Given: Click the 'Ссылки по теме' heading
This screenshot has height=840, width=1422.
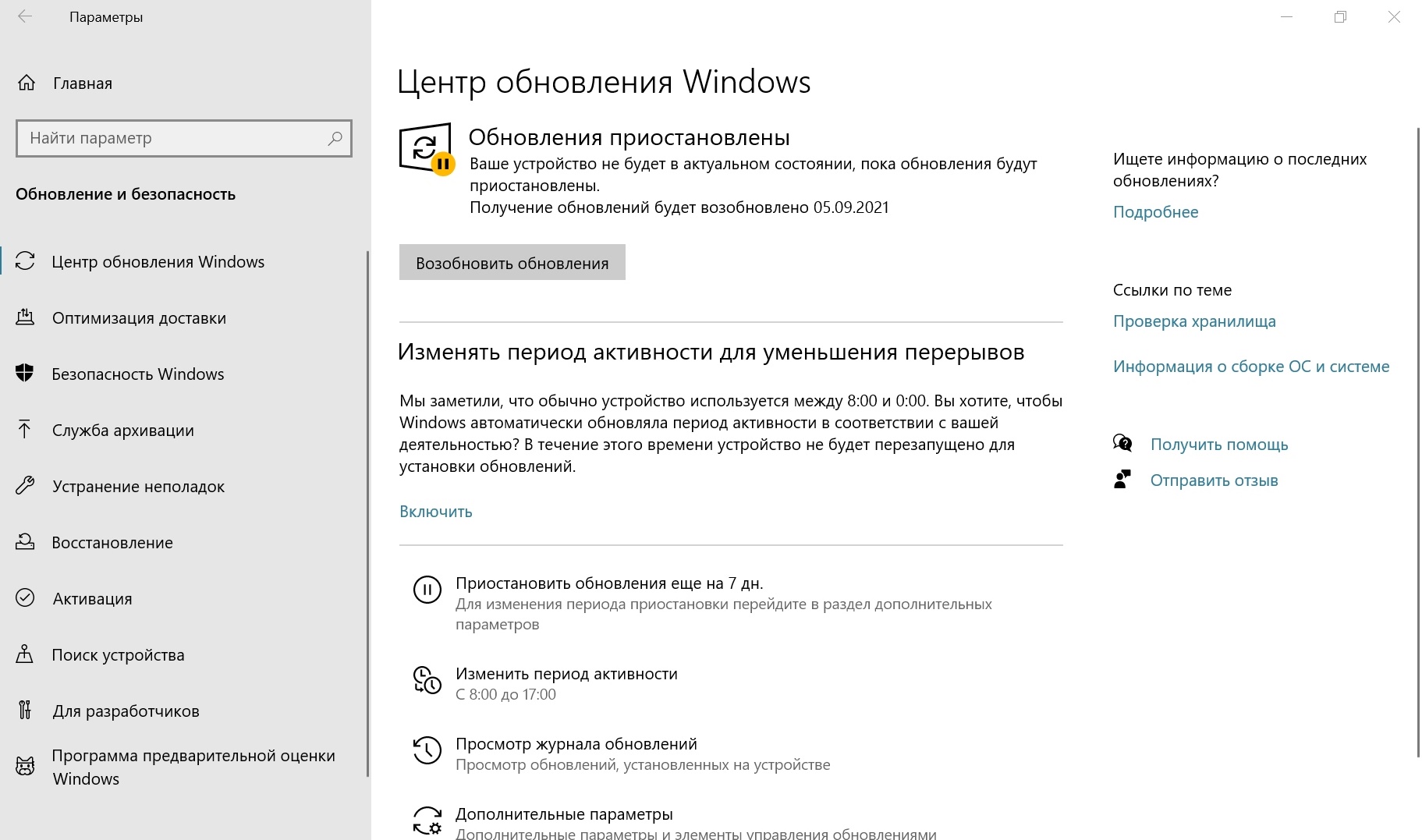Looking at the screenshot, I should point(1172,290).
